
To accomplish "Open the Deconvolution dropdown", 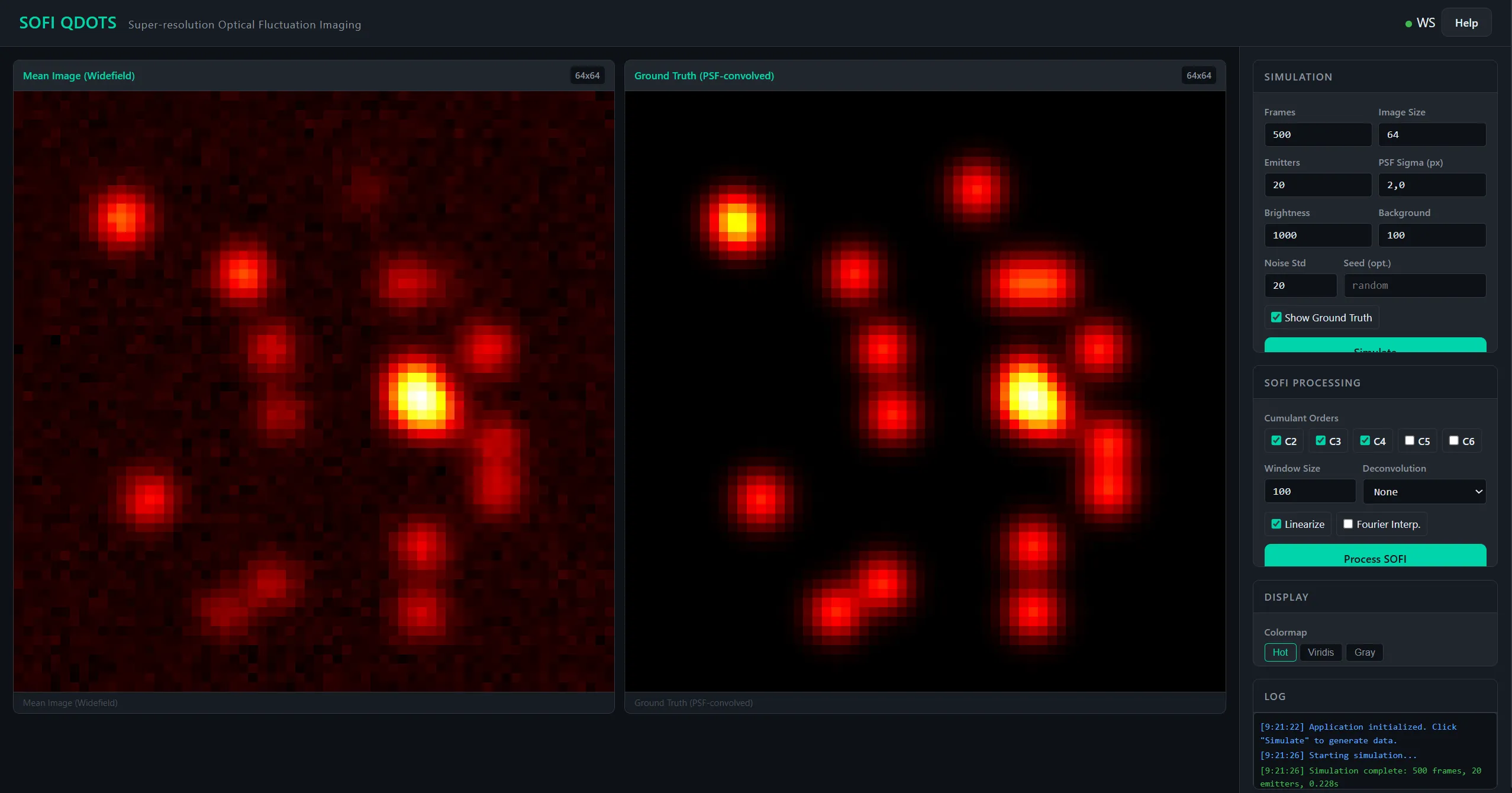I will pos(1423,491).
